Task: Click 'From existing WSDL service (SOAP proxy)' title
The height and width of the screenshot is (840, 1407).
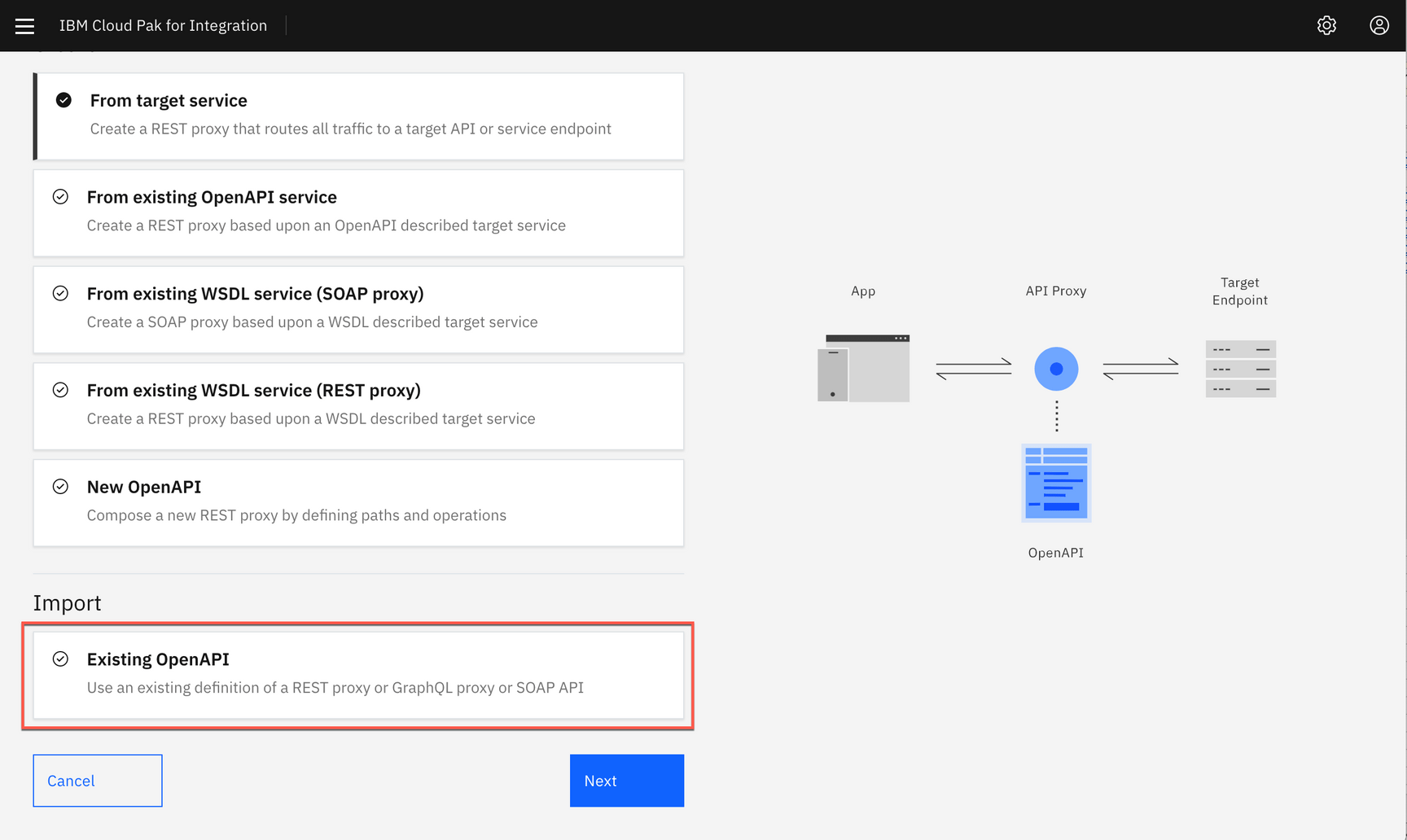Action: 255,294
